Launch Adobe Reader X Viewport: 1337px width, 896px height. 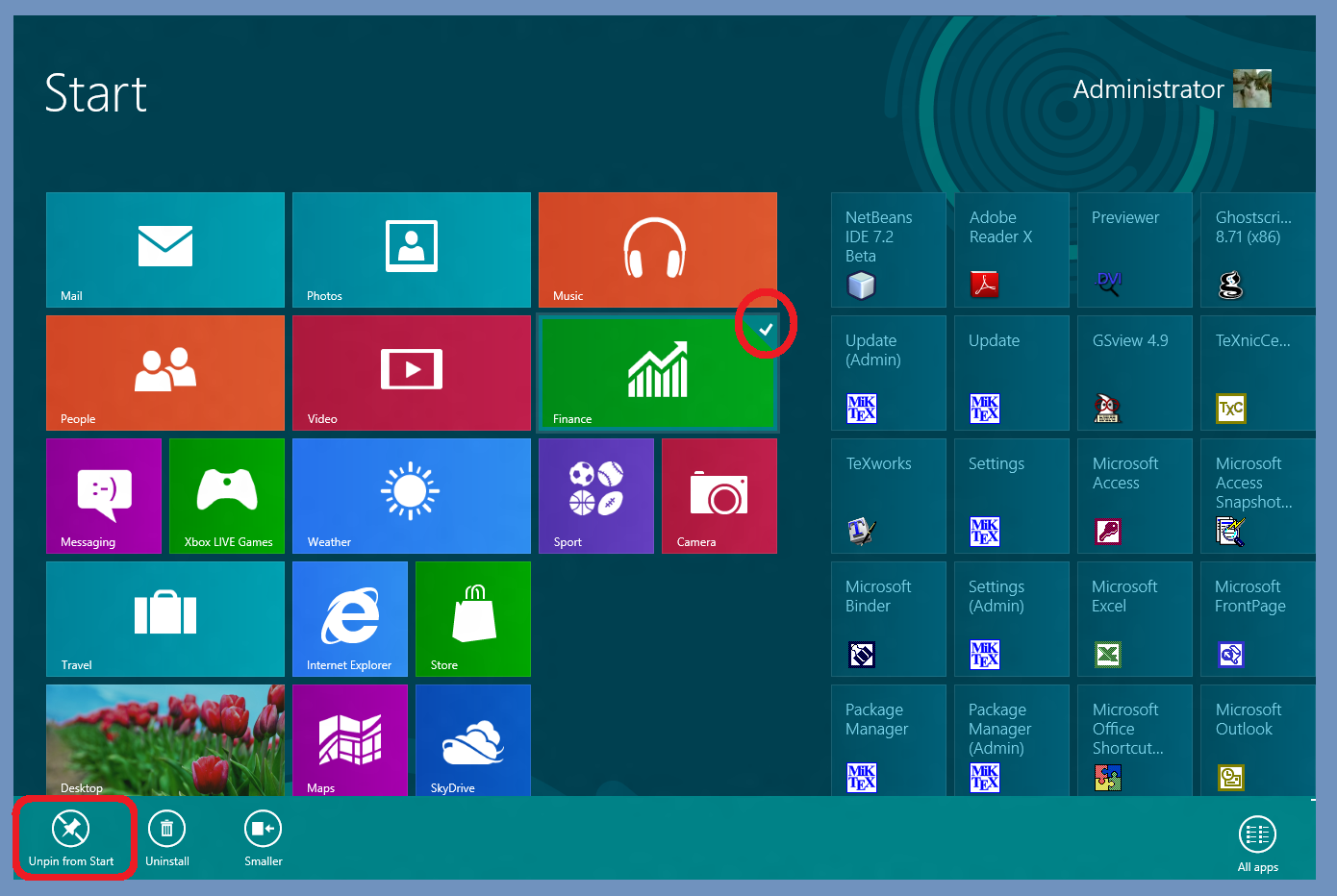click(1011, 250)
